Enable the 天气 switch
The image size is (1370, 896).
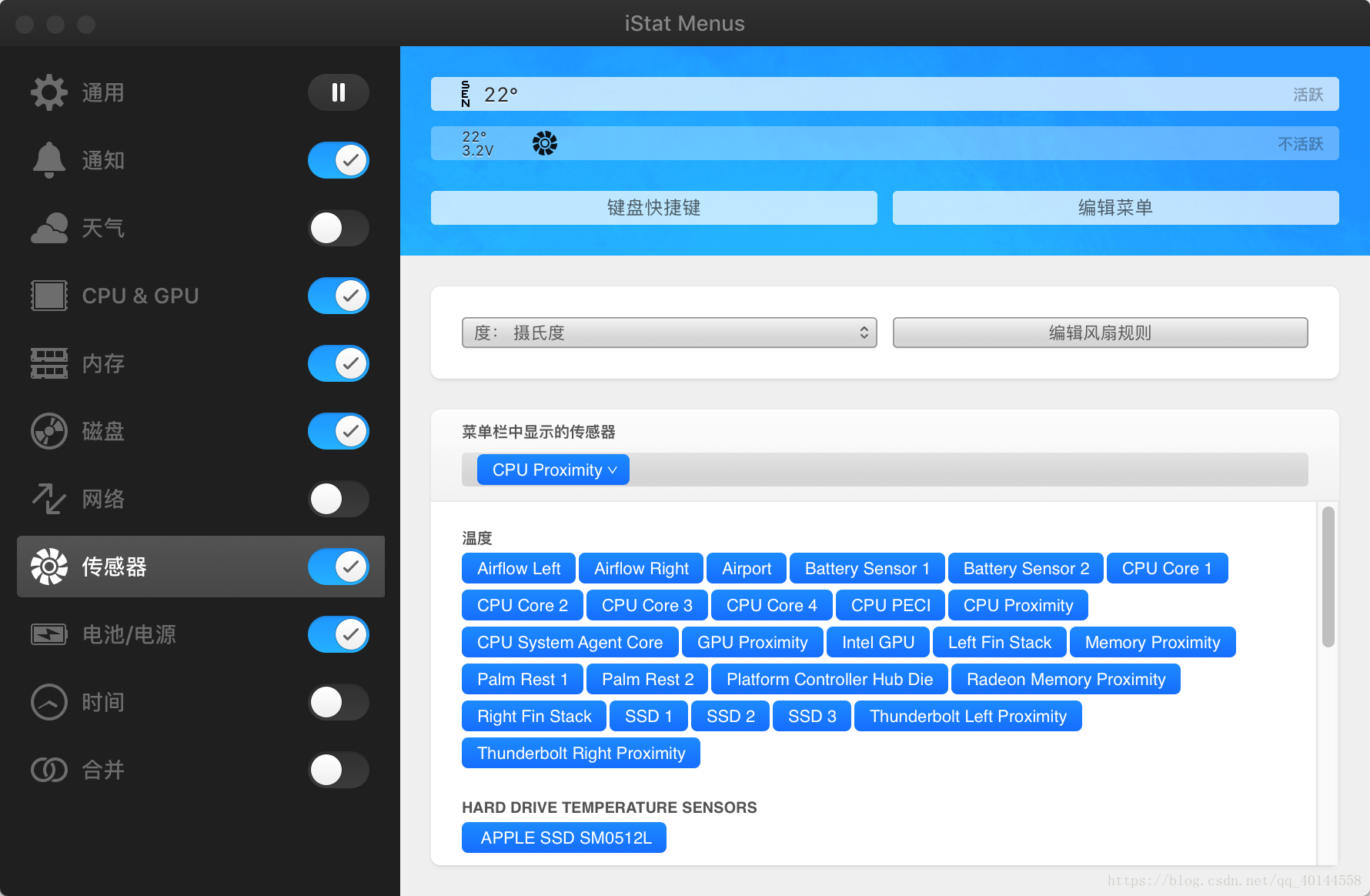click(x=339, y=228)
